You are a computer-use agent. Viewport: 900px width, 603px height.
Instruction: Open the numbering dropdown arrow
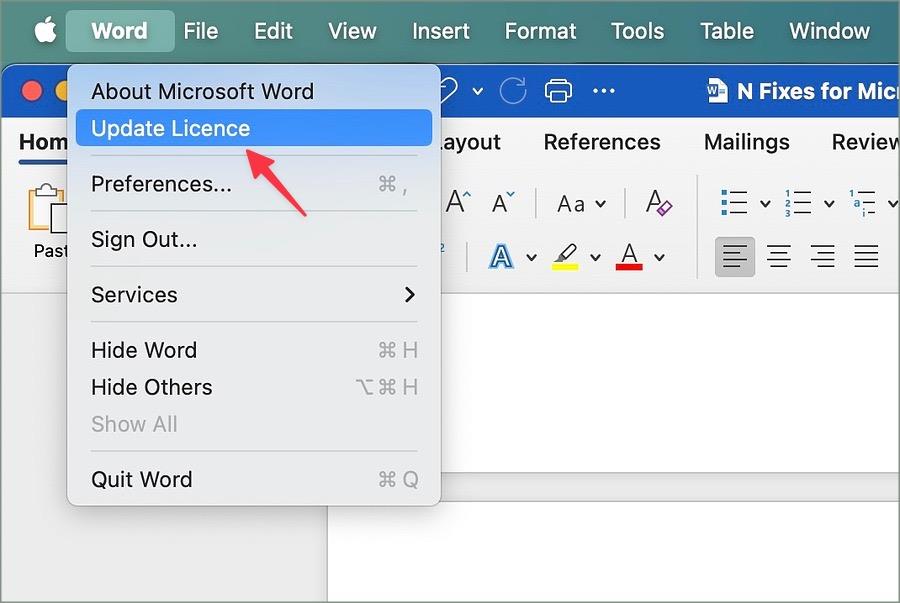tap(829, 203)
